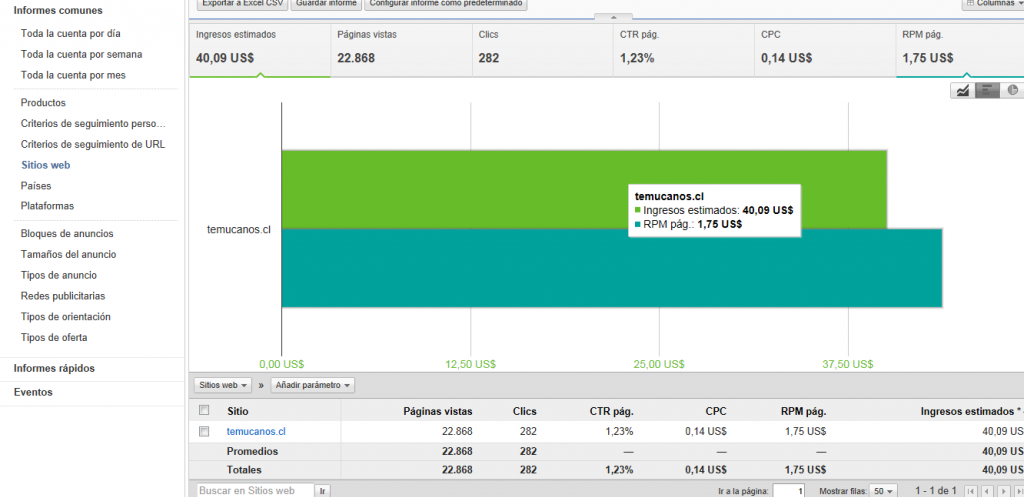Select the CTR pág. metric tab
Screen dimensions: 1024x497
click(684, 50)
